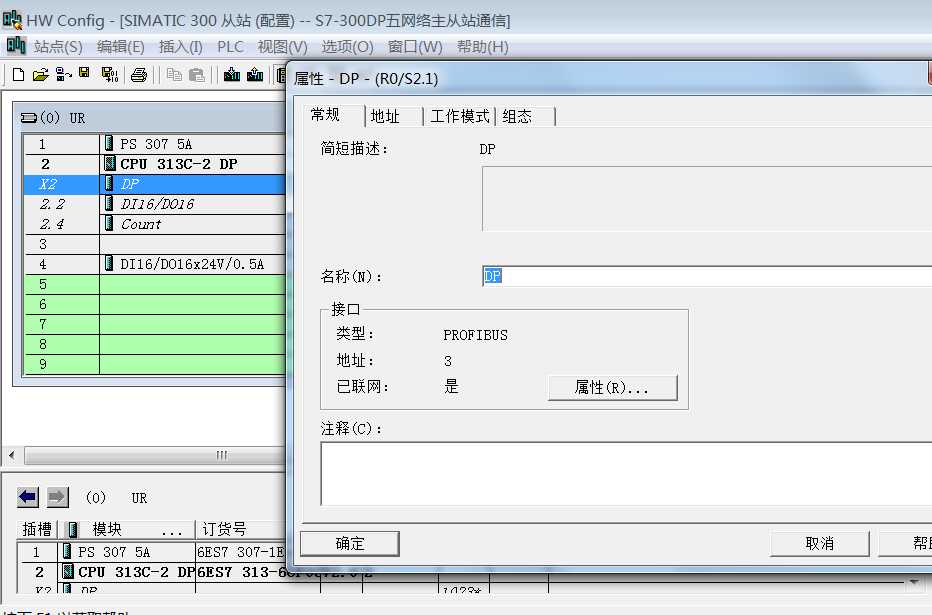Select the X2 DP rack row

[x=155, y=184]
